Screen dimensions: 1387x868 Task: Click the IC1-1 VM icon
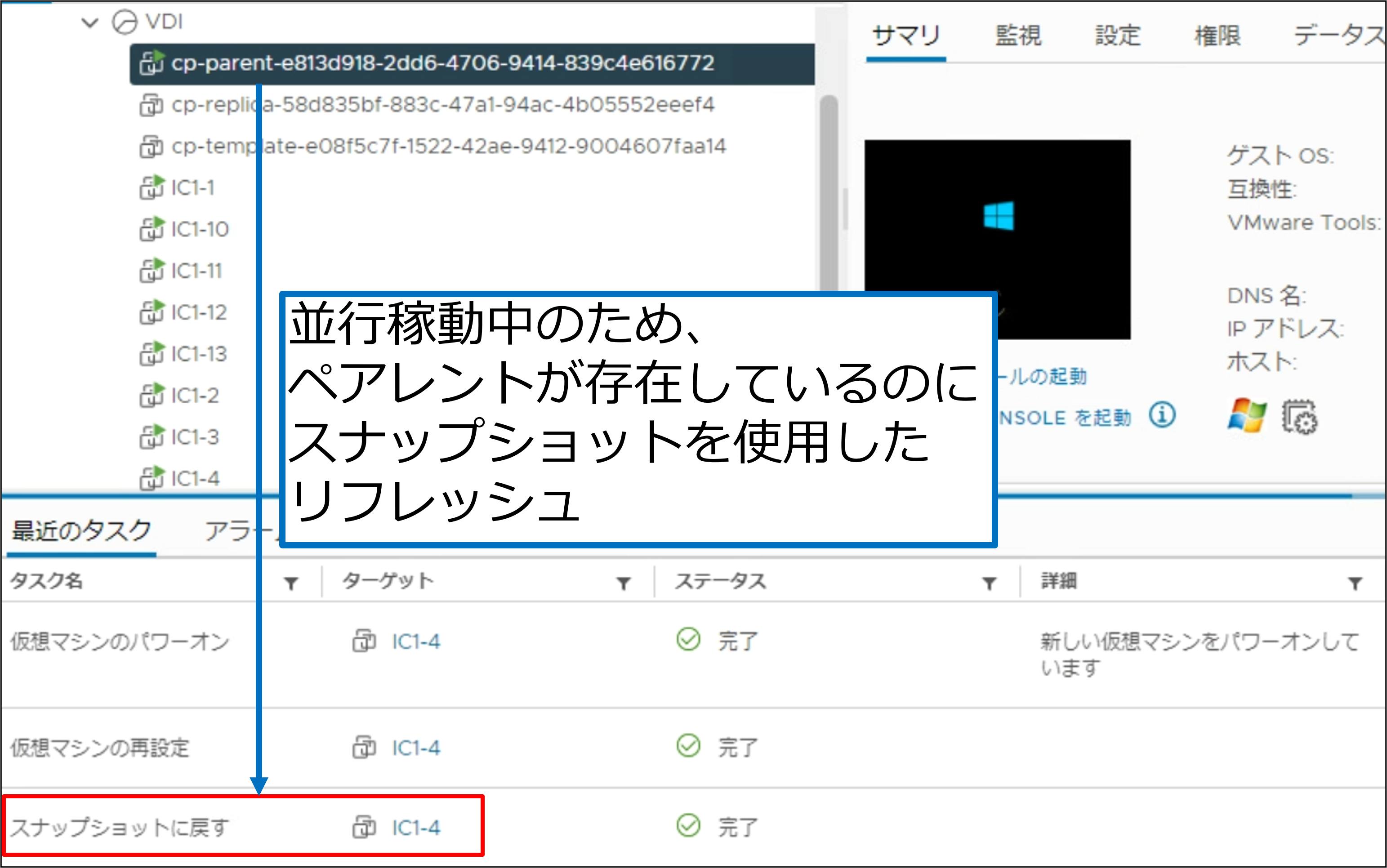(x=152, y=188)
